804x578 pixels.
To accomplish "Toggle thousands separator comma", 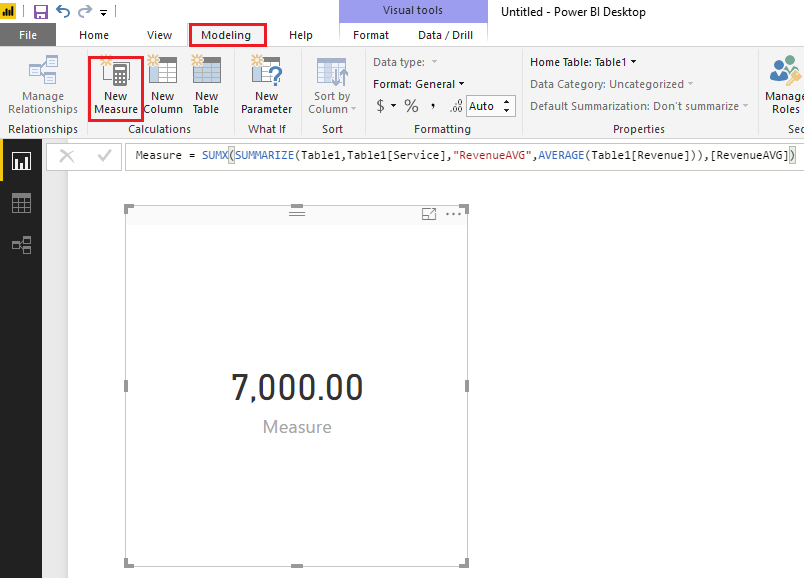I will point(433,106).
